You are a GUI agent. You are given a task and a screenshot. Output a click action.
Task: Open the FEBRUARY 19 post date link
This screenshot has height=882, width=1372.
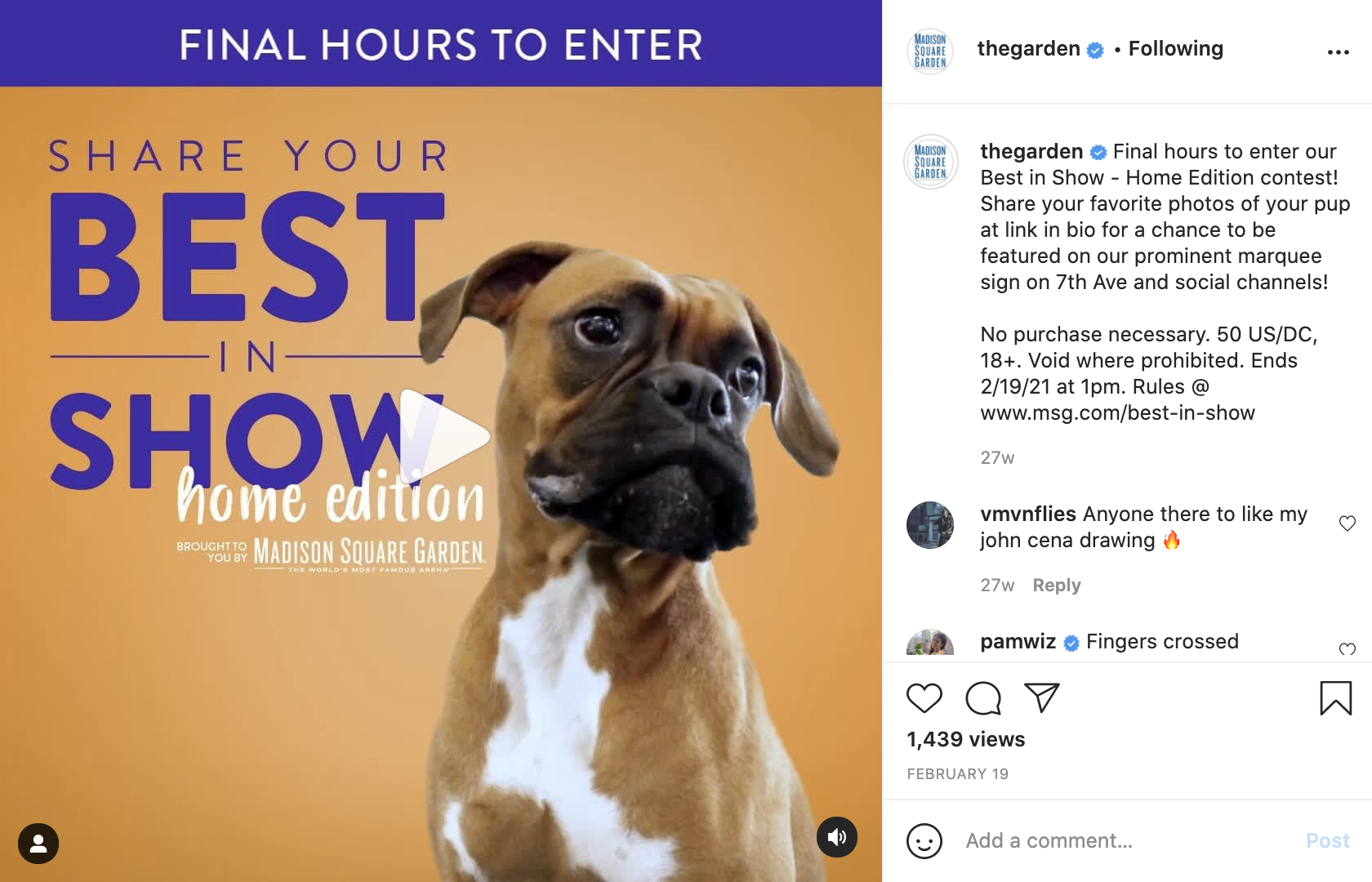point(958,774)
